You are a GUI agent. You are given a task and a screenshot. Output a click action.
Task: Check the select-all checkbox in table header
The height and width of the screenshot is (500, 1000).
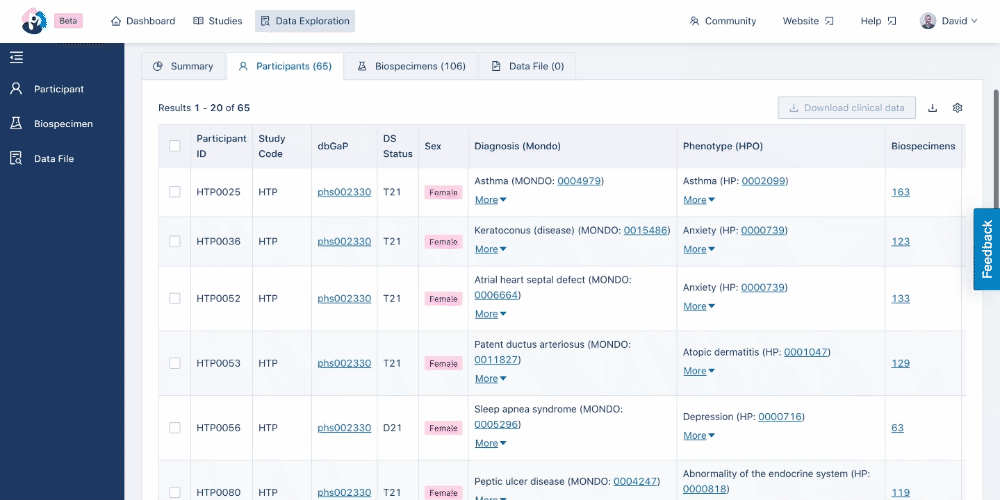175,146
